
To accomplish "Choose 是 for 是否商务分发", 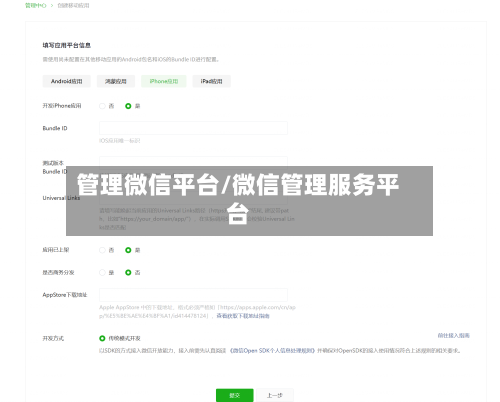I will [102, 273].
